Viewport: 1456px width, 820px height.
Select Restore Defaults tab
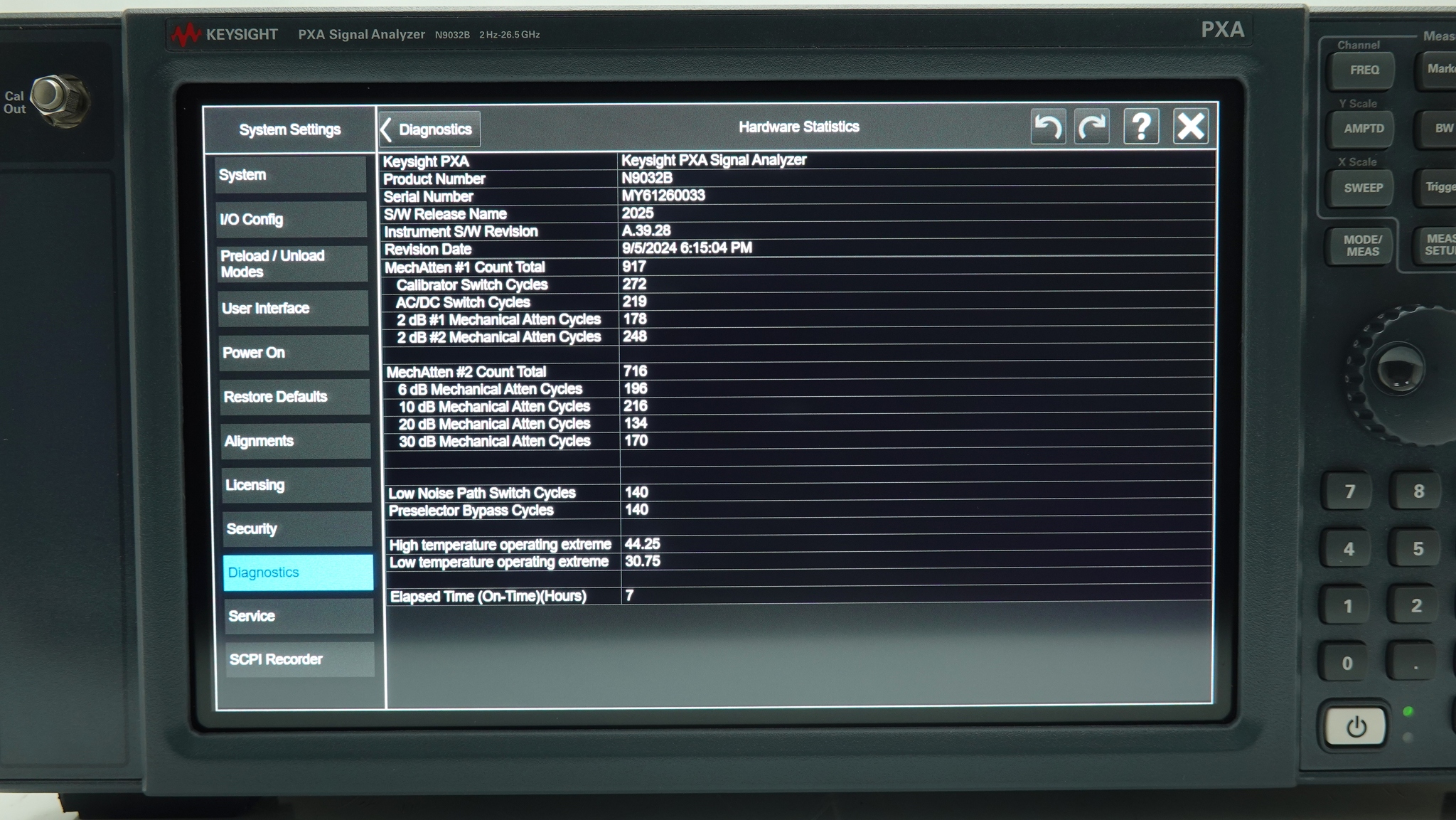(295, 397)
